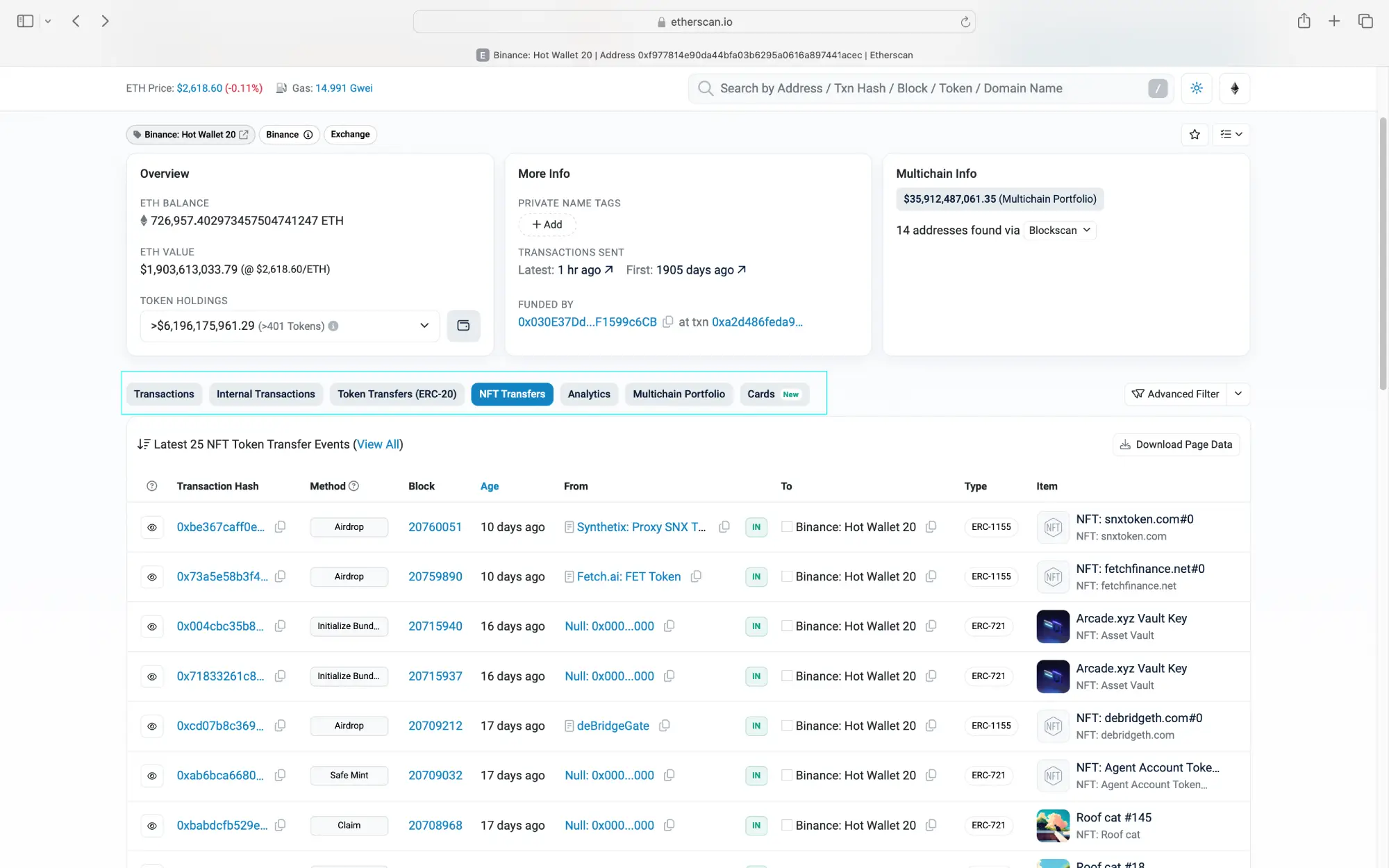The width and height of the screenshot is (1389, 868).
Task: Open the Safari share icon
Action: pyautogui.click(x=1304, y=21)
